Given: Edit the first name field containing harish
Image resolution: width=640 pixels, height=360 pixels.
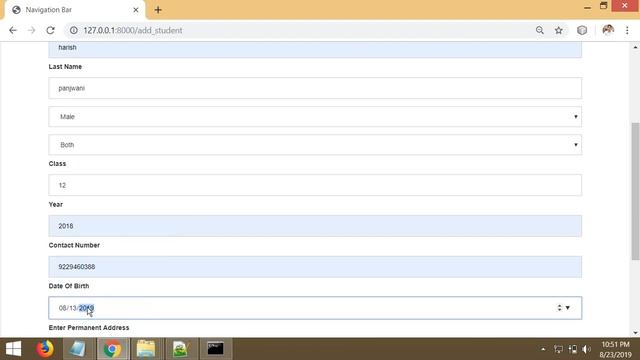Looking at the screenshot, I should click(x=315, y=49).
